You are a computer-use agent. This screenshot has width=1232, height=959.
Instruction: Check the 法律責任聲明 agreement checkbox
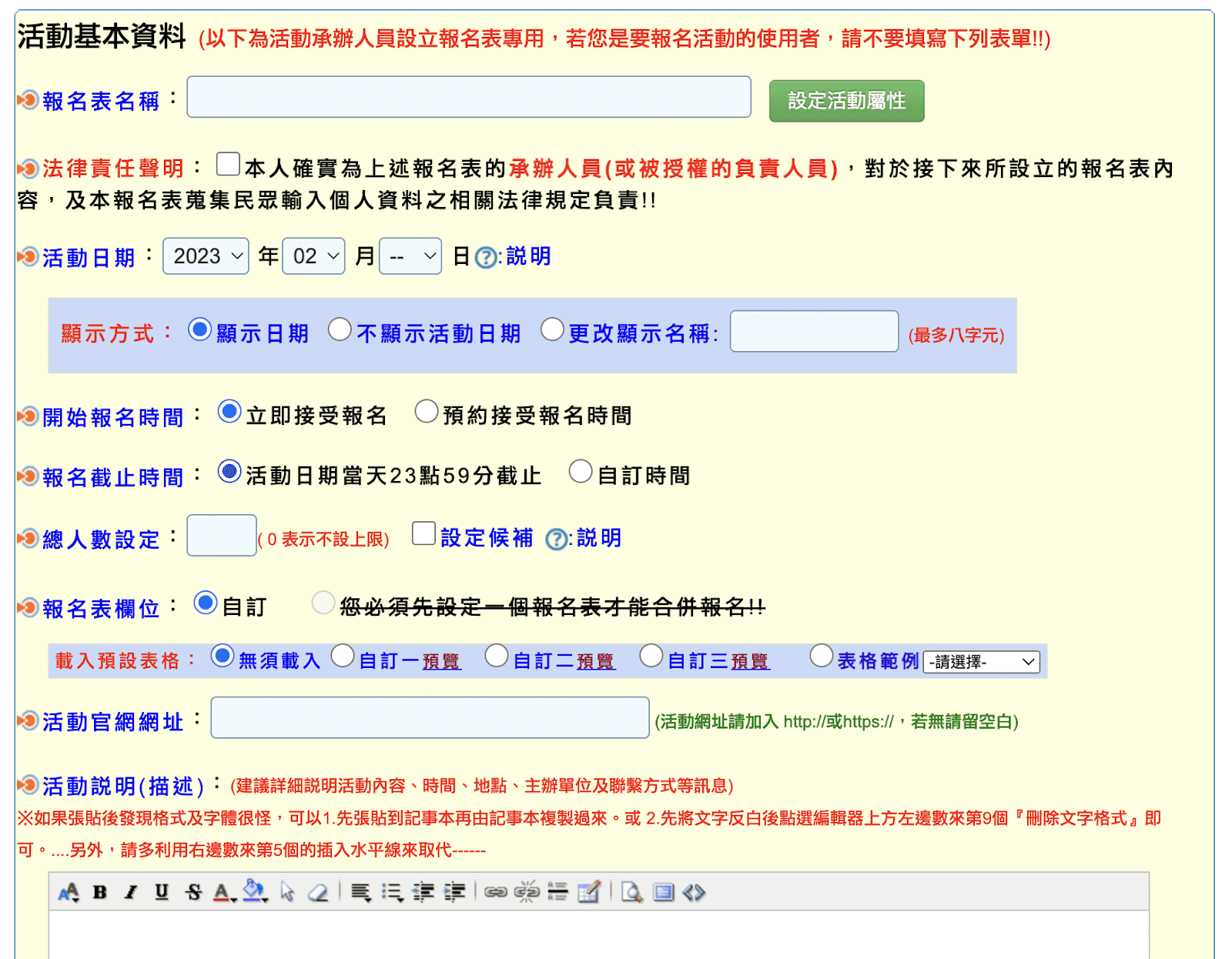[x=228, y=164]
